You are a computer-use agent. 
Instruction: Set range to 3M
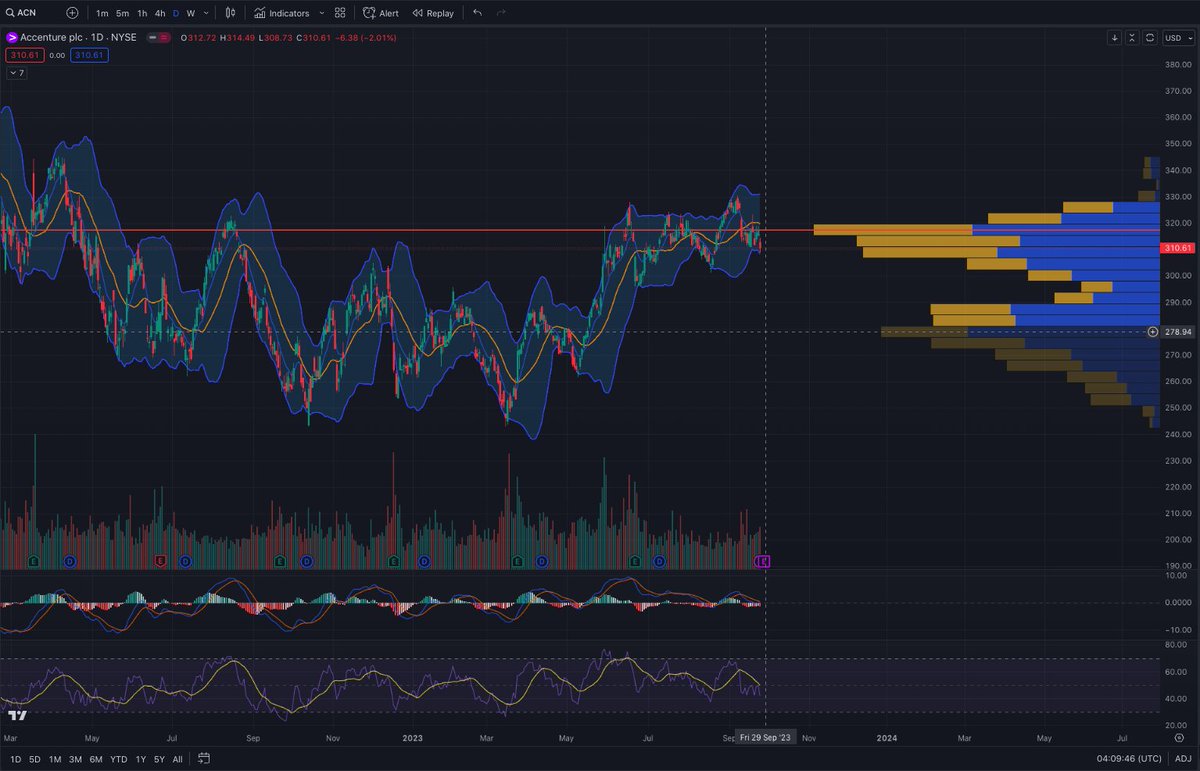pyautogui.click(x=75, y=758)
